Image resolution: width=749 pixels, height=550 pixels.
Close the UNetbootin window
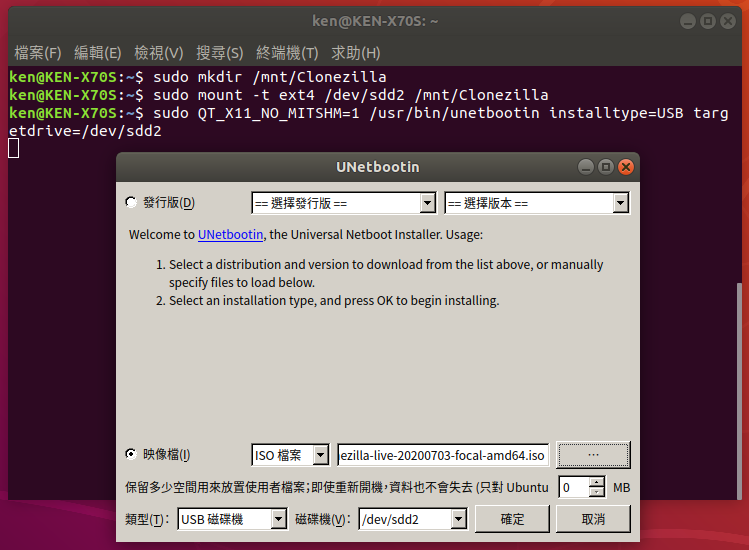pos(626,167)
